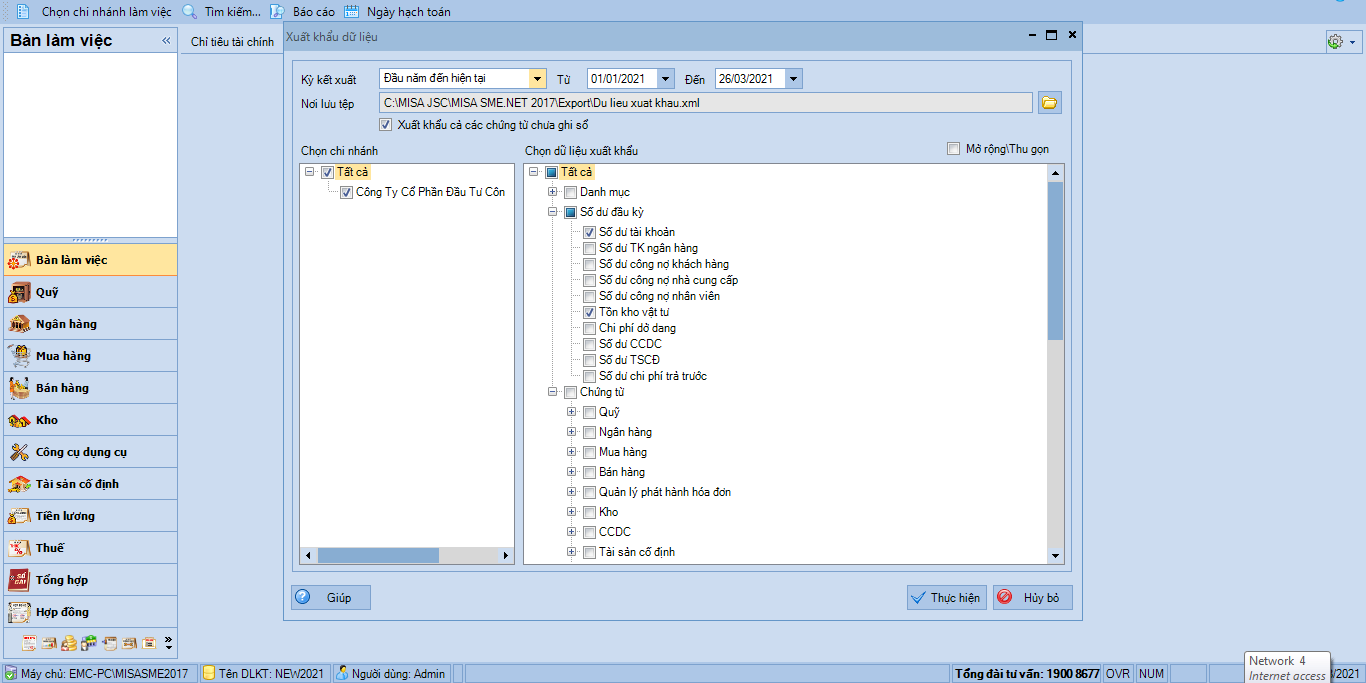Open the Ngân hàng module
The height and width of the screenshot is (683, 1366).
[90, 324]
